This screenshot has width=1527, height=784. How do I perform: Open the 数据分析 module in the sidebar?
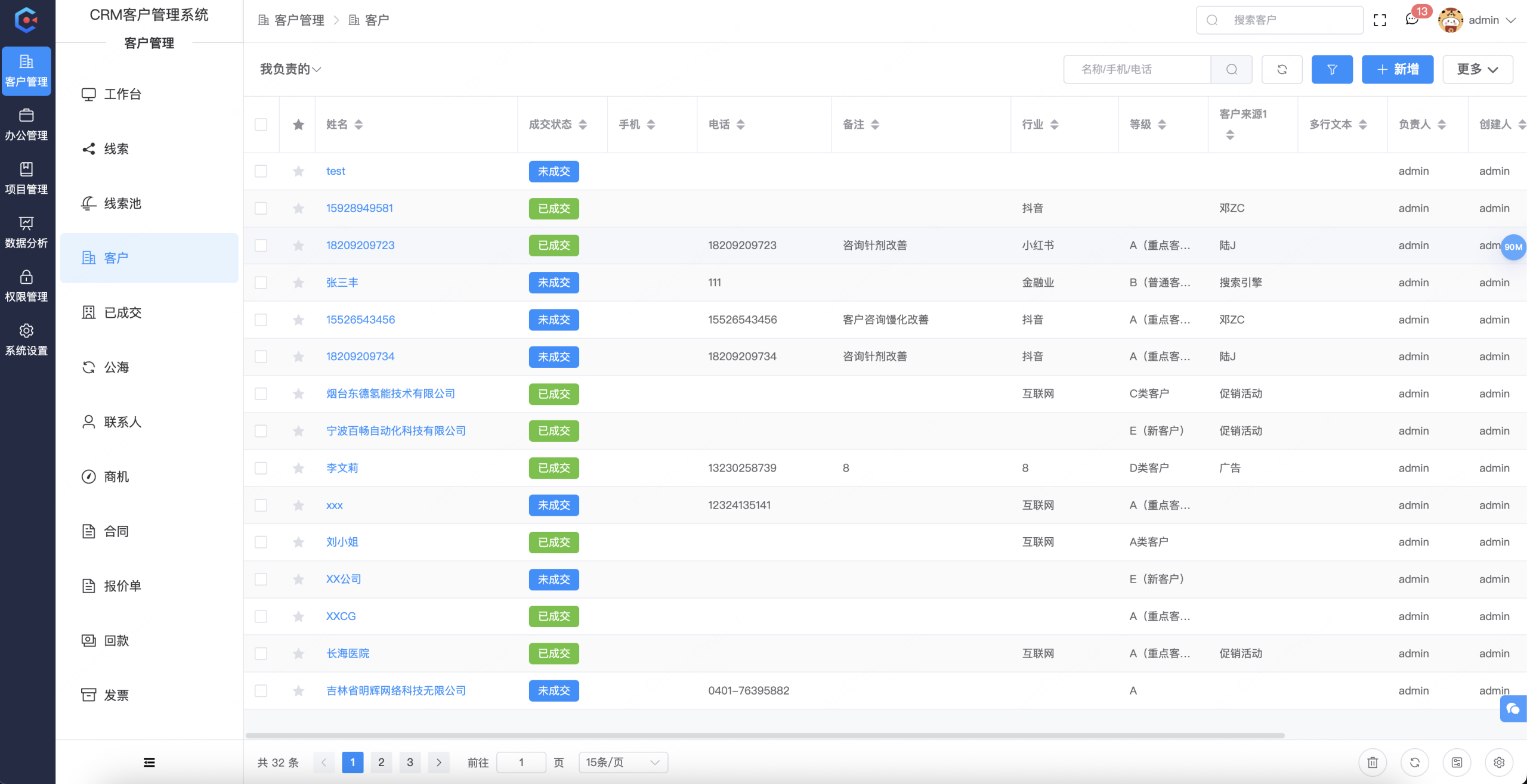pyautogui.click(x=26, y=232)
